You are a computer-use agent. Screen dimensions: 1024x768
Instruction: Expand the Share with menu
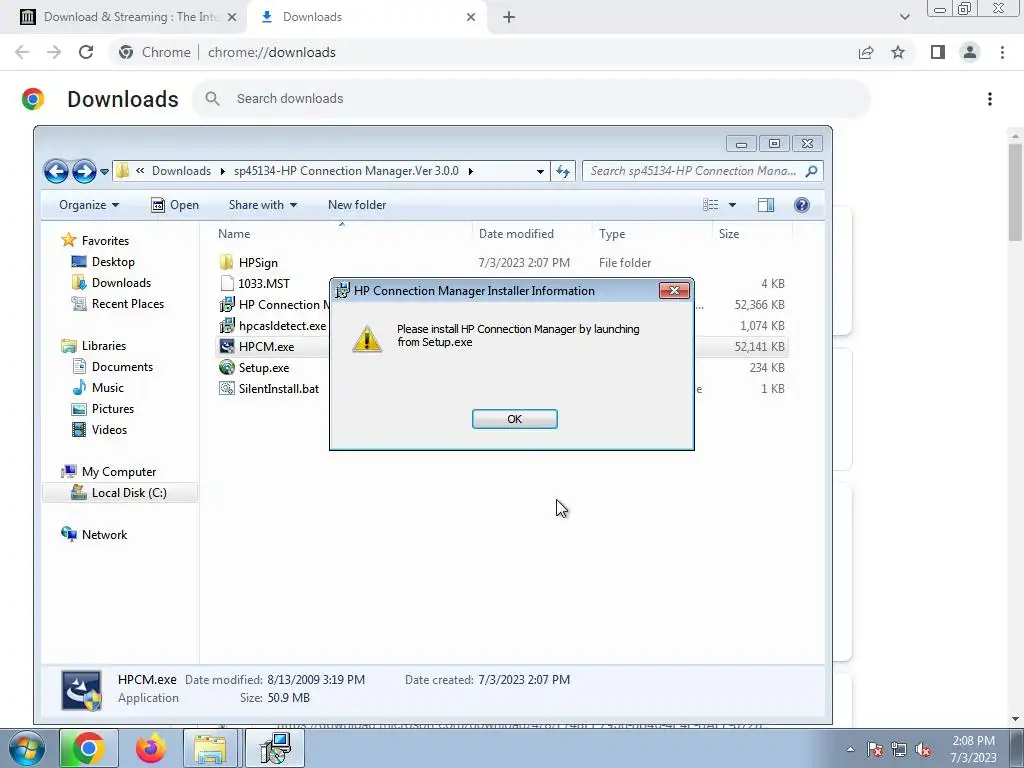pyautogui.click(x=263, y=205)
